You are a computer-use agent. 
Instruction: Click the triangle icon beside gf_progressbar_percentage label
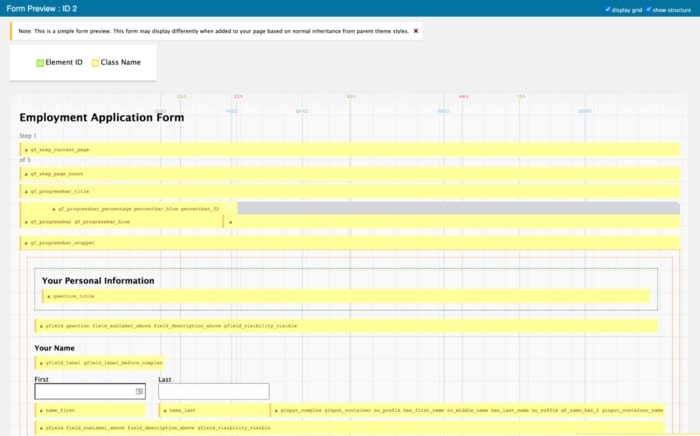54,209
